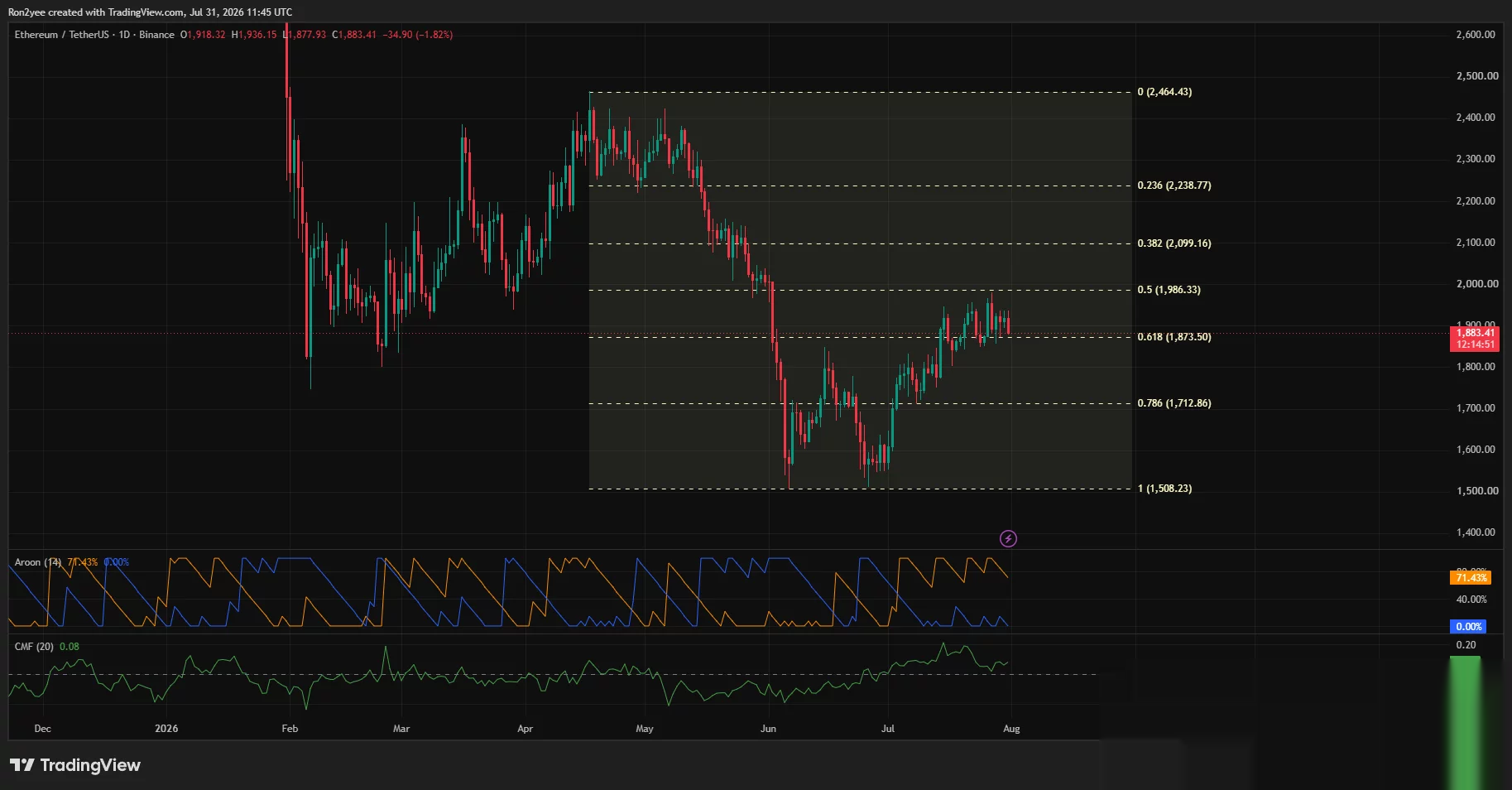The width and height of the screenshot is (1512, 790).
Task: Click the 2,300.00 price axis label
Action: 1476,159
